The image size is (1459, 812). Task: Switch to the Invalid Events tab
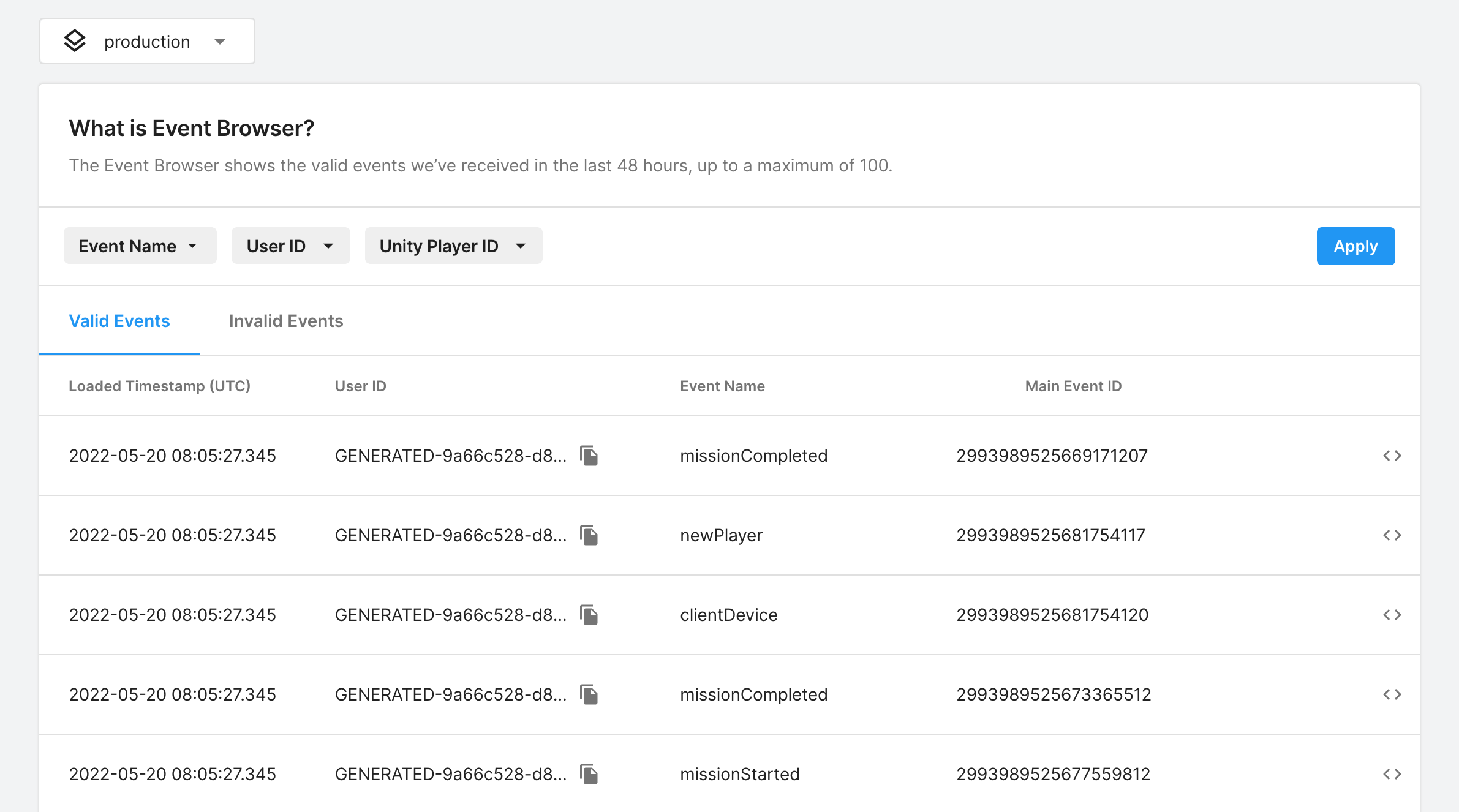286,321
